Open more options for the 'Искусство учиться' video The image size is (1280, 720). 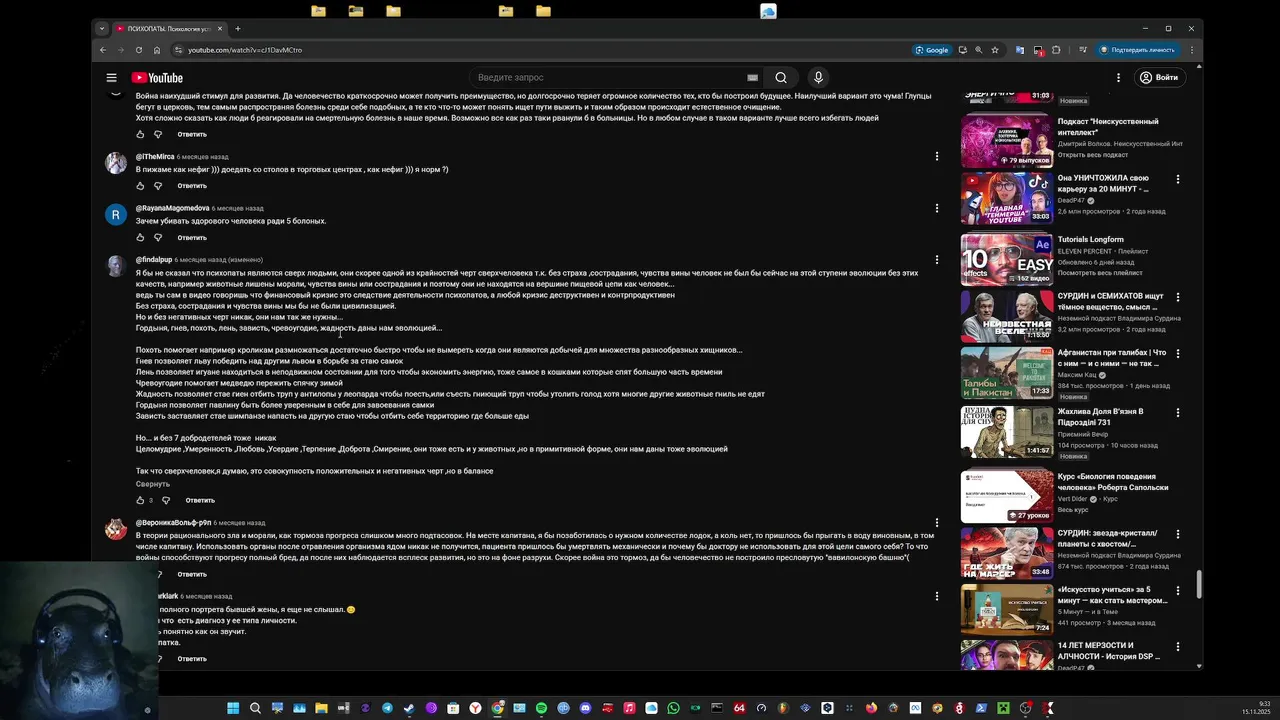pos(1177,590)
